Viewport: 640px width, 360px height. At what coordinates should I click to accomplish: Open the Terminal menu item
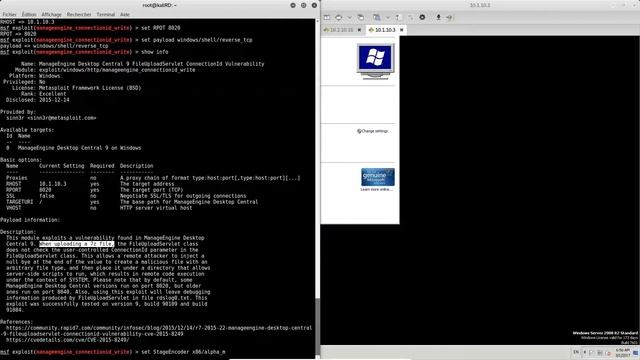click(106, 14)
